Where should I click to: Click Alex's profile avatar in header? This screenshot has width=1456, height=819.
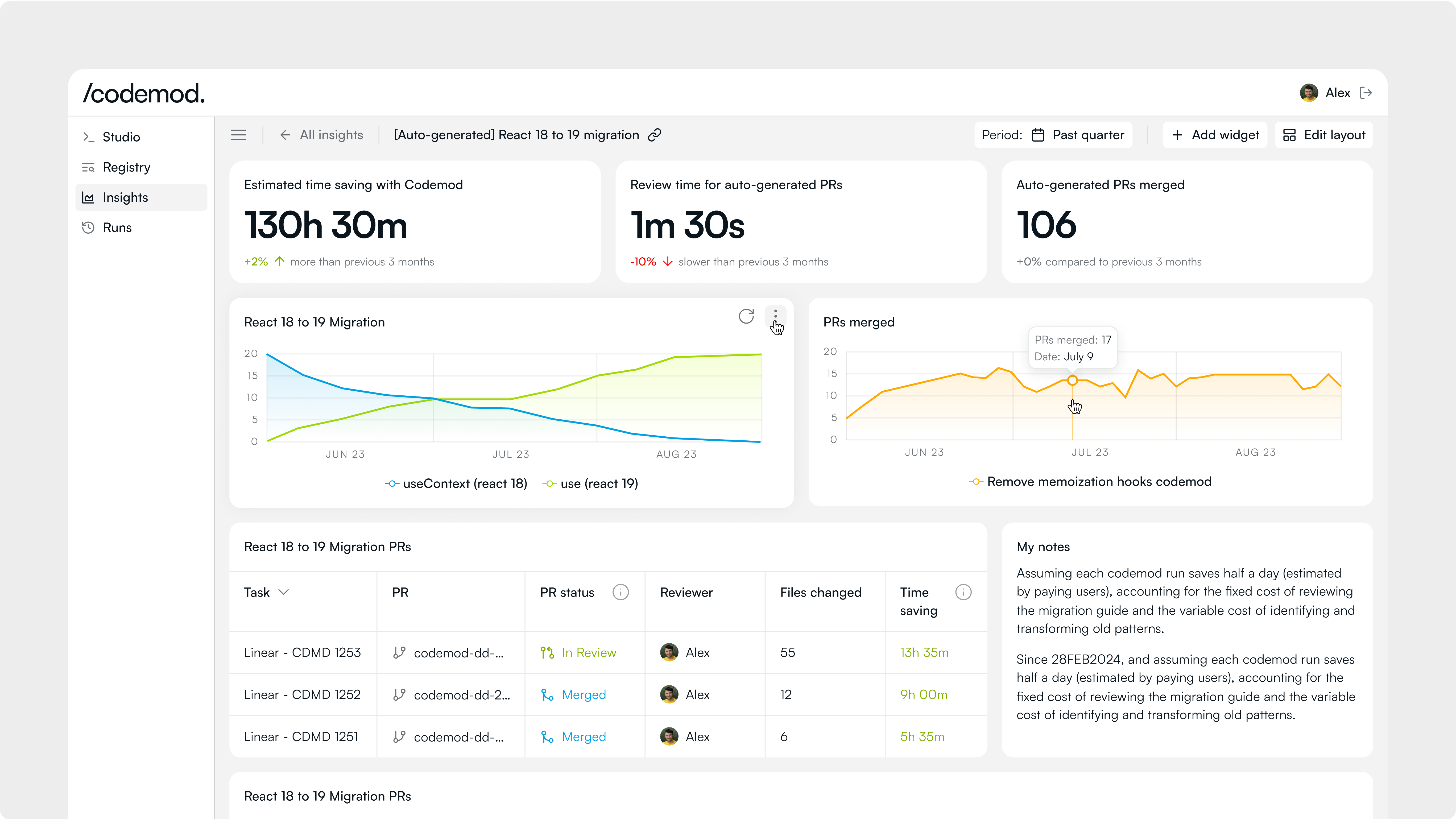tap(1309, 93)
